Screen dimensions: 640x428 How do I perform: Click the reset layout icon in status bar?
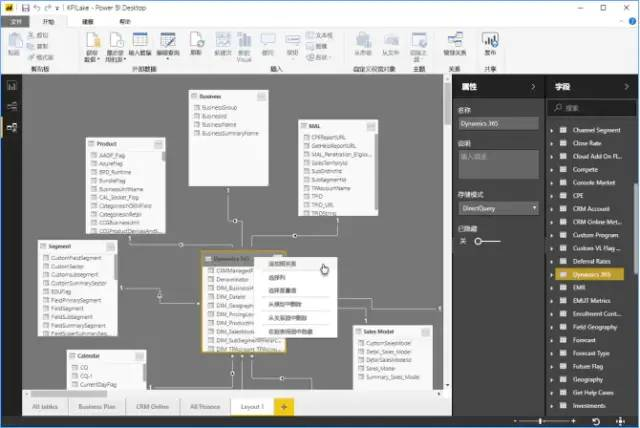pos(596,421)
